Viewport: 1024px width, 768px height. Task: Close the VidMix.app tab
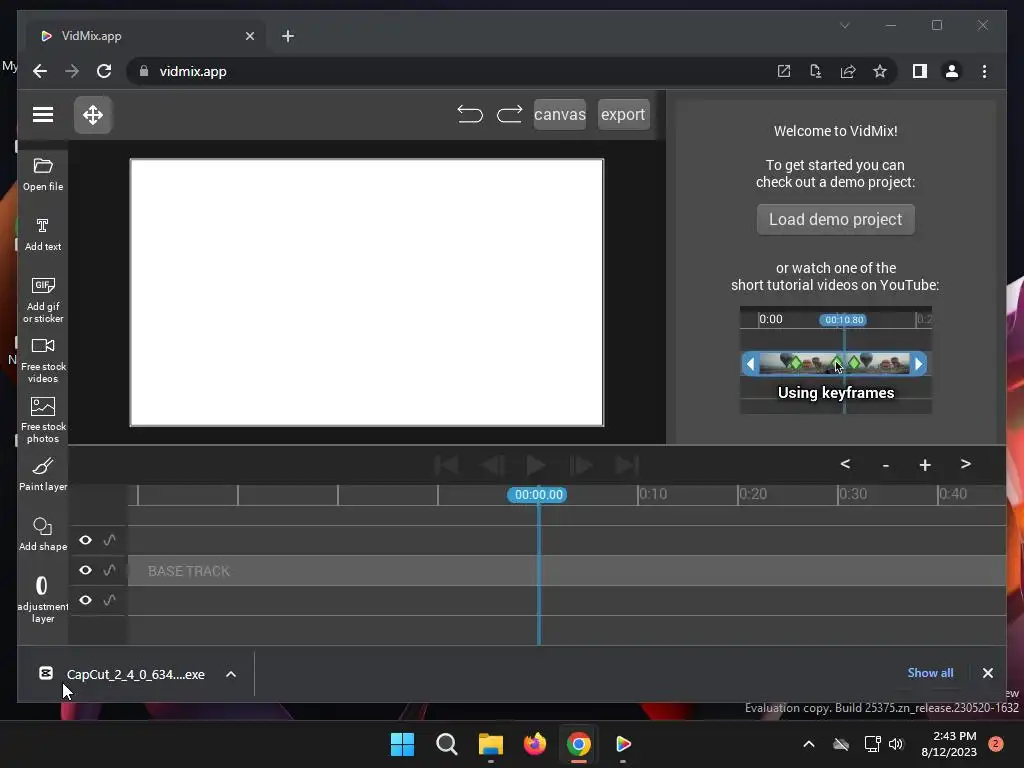[x=249, y=36]
